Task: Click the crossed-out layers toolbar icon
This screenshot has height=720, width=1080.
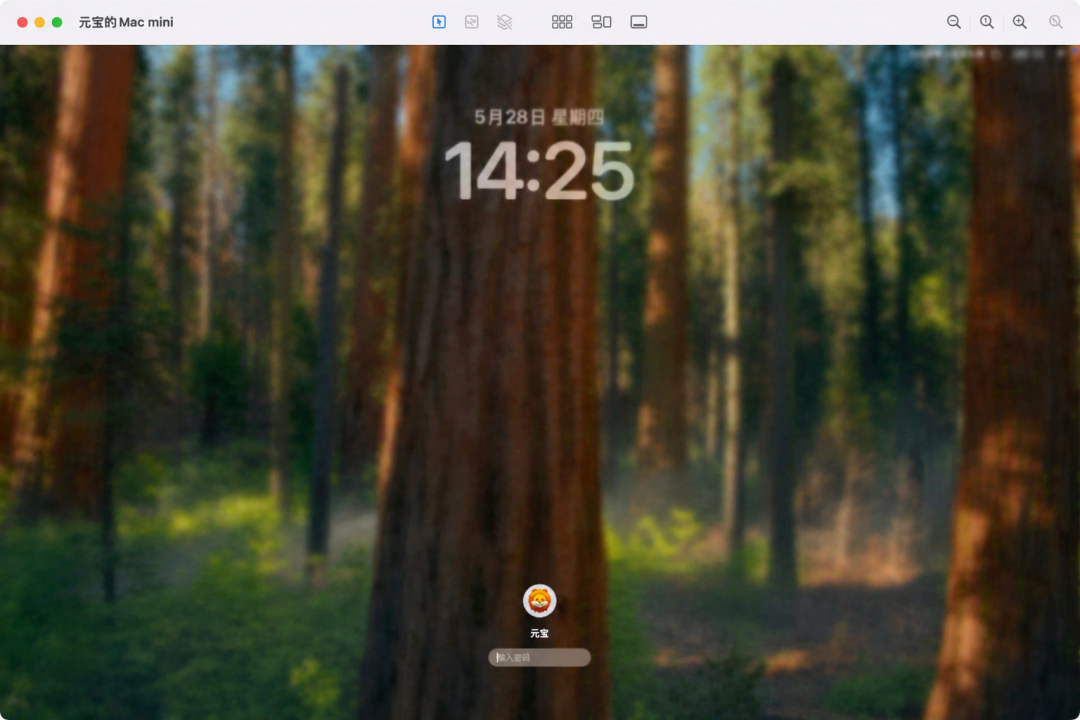Action: [505, 22]
